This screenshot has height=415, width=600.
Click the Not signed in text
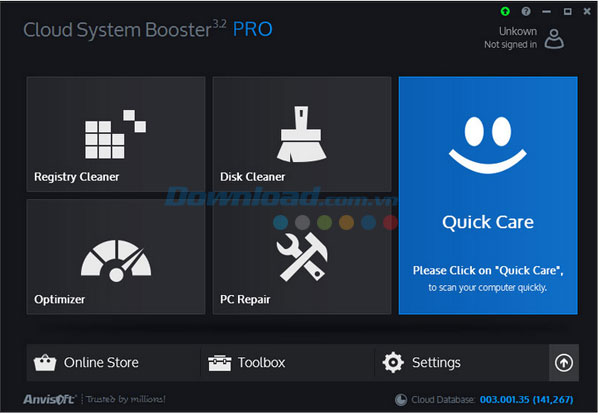click(510, 45)
